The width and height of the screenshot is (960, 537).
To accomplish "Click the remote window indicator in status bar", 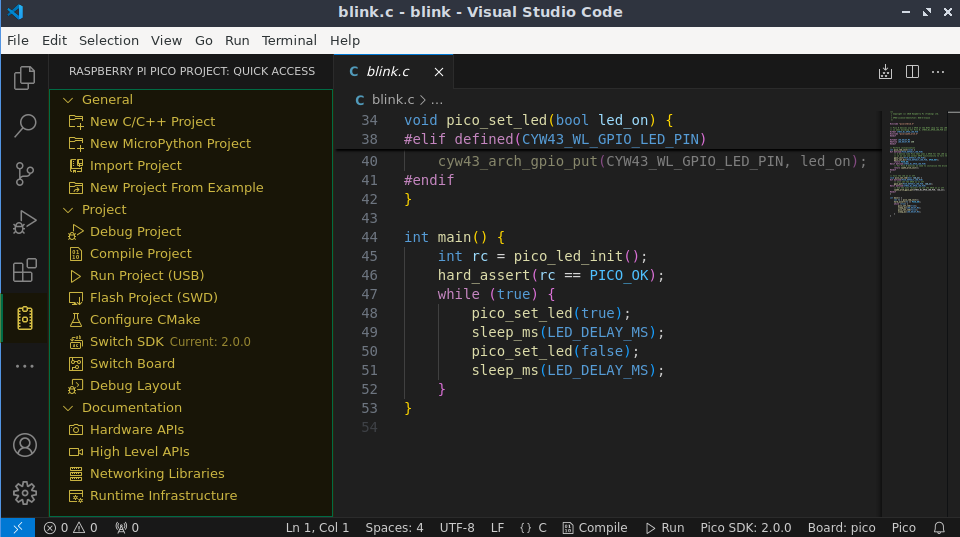I will (17, 527).
